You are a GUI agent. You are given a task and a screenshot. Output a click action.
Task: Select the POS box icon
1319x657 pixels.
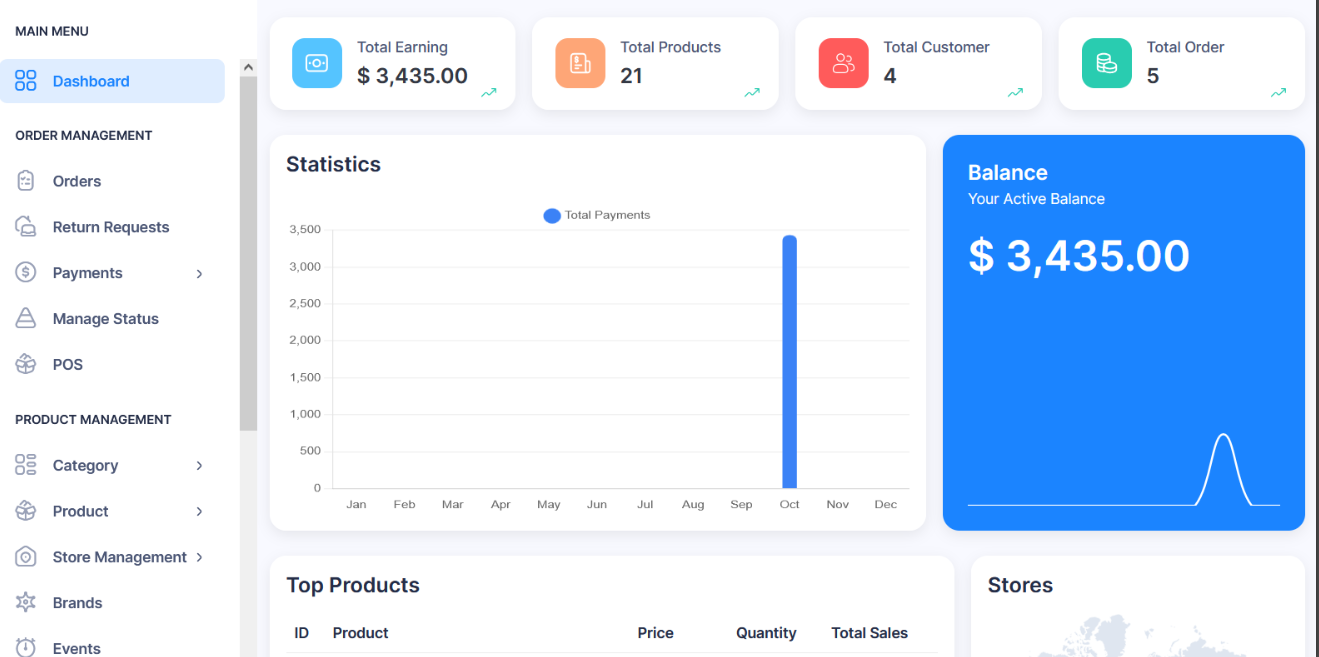click(25, 364)
